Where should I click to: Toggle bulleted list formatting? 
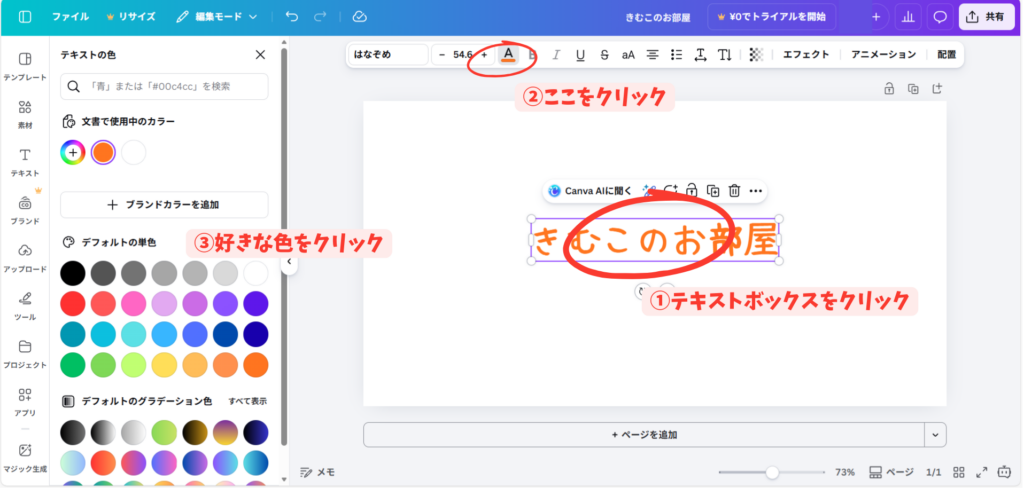click(x=677, y=55)
